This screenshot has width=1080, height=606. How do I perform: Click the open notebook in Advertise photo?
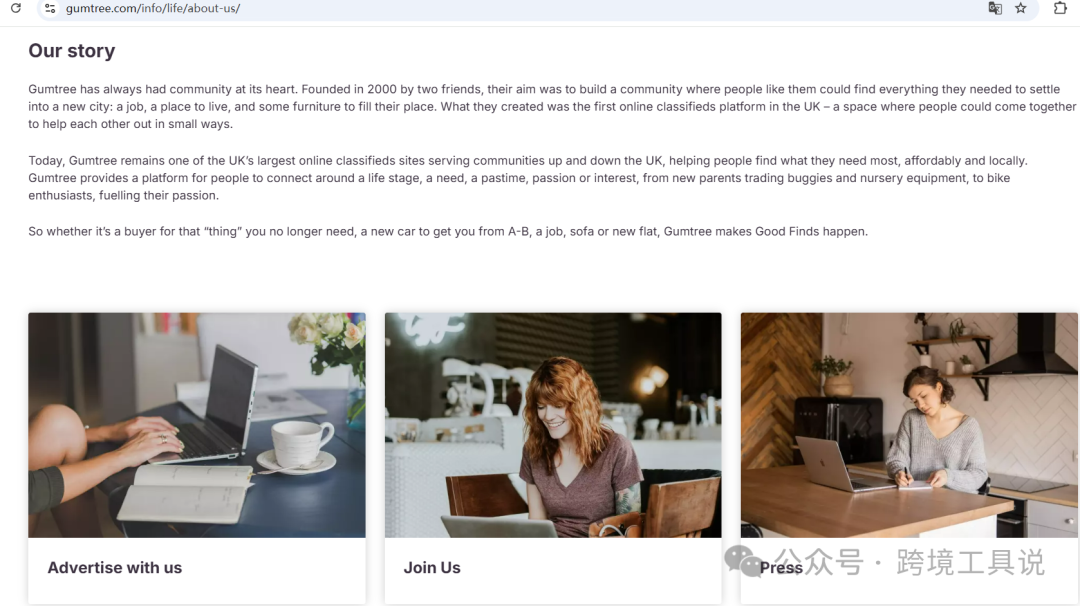click(187, 492)
